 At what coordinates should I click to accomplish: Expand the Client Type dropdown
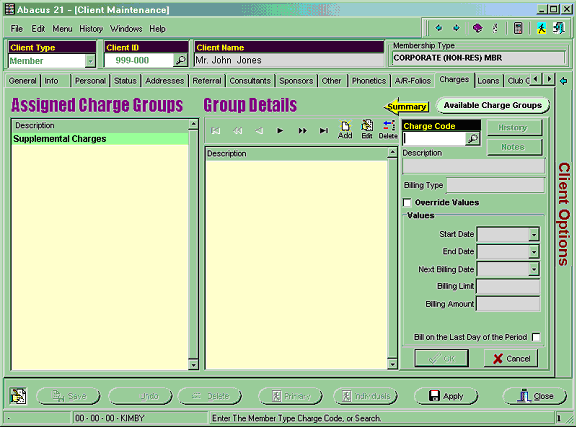pos(90,61)
